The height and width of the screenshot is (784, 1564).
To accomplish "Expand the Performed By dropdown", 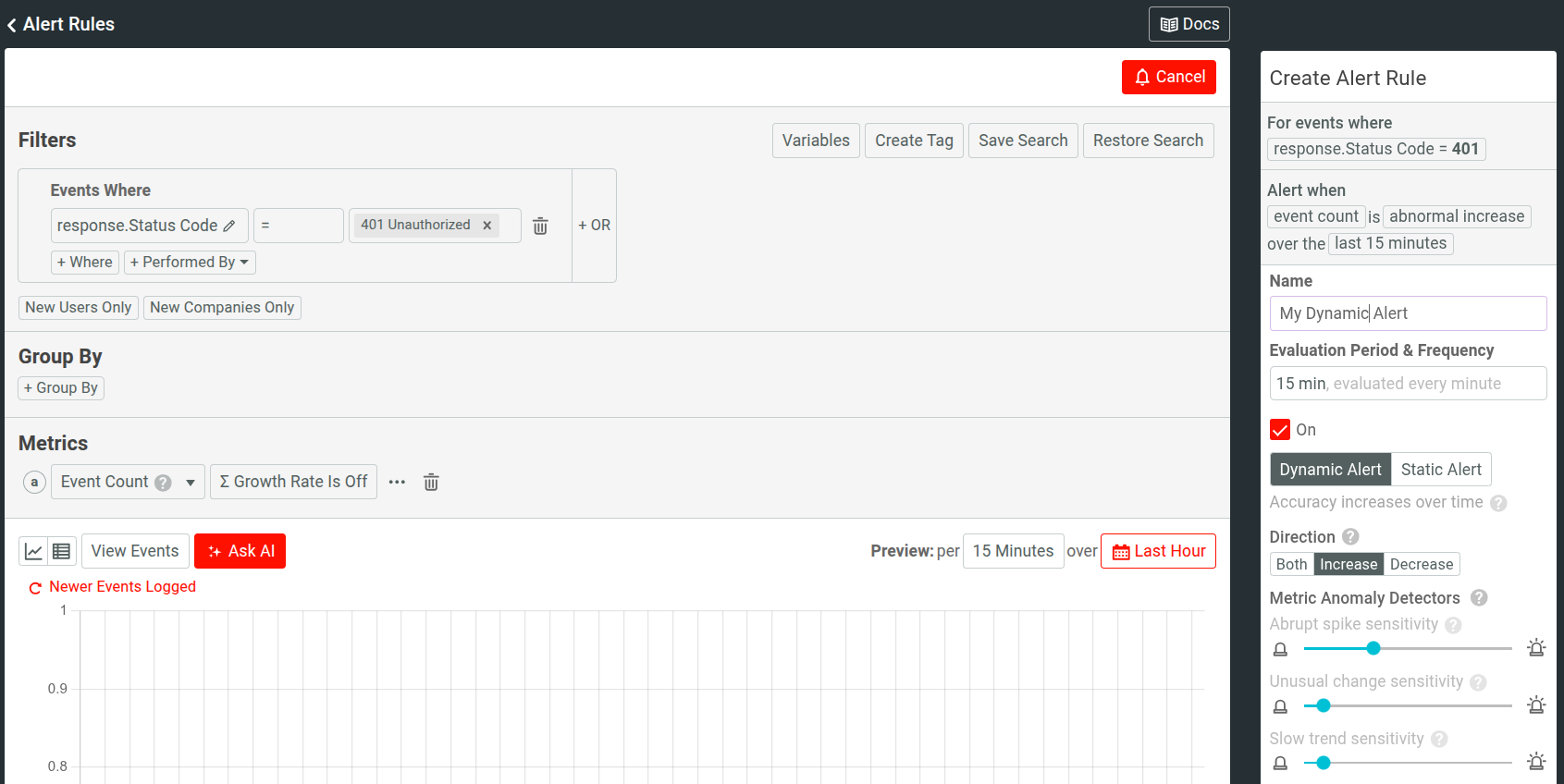I will coord(190,263).
